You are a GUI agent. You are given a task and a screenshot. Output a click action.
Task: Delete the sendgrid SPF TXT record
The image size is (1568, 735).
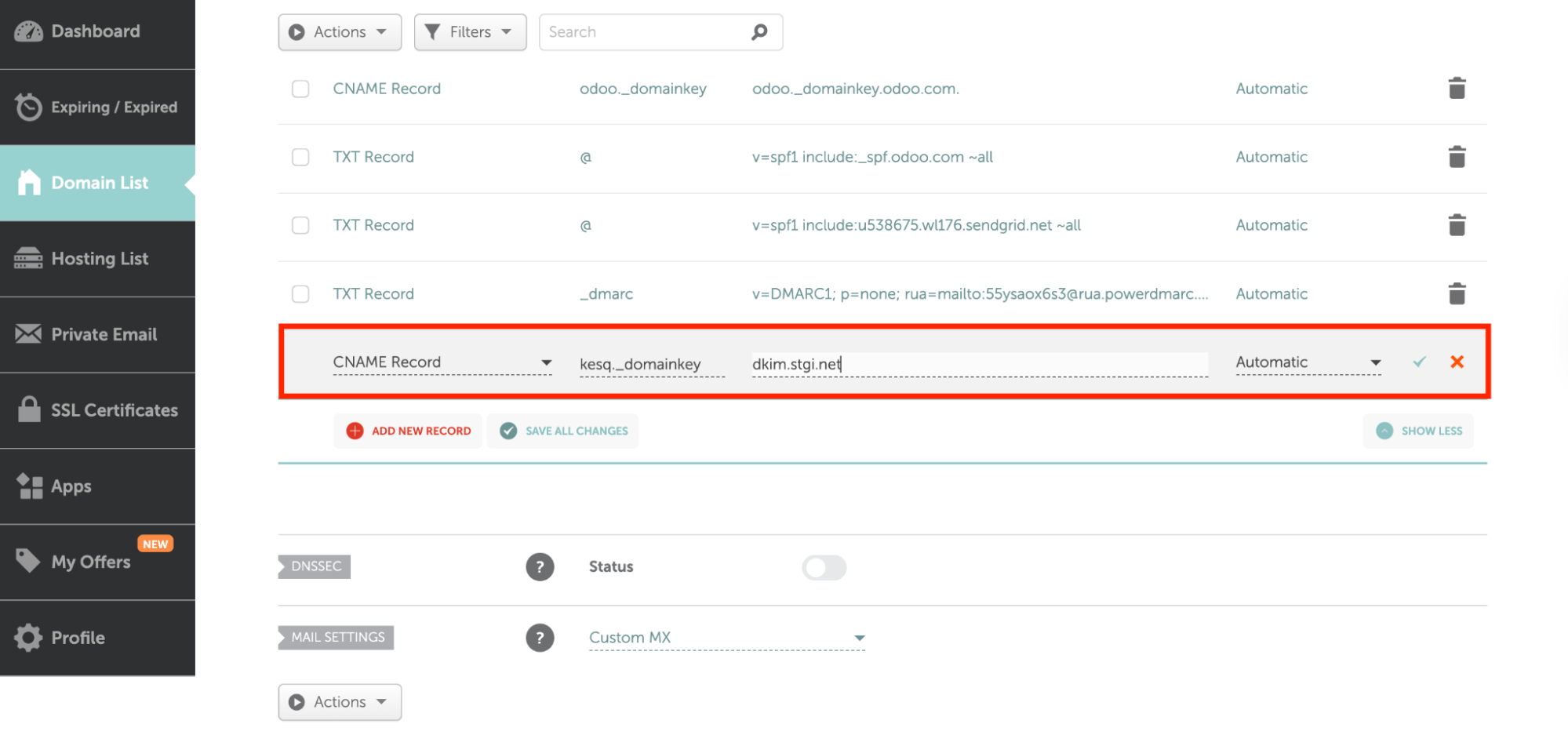(1456, 225)
